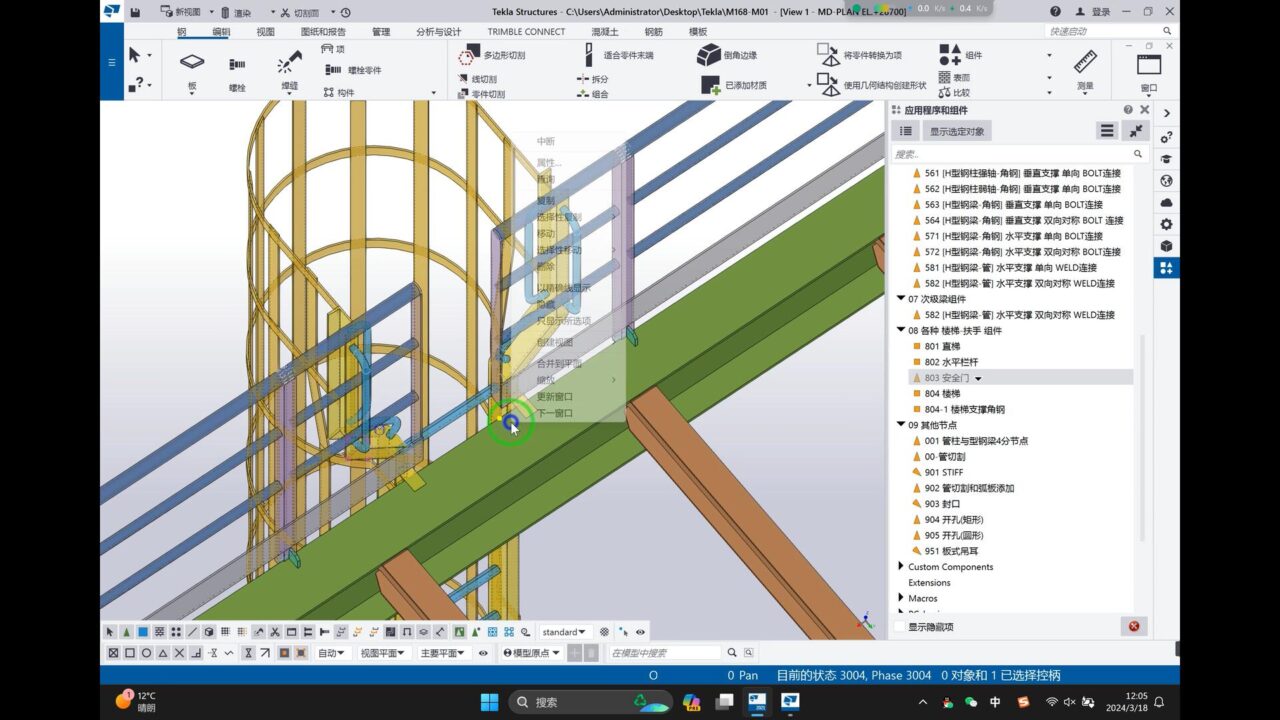The image size is (1280, 720).
Task: Click the 多边形切割 polygon cut tool
Action: 491,56
